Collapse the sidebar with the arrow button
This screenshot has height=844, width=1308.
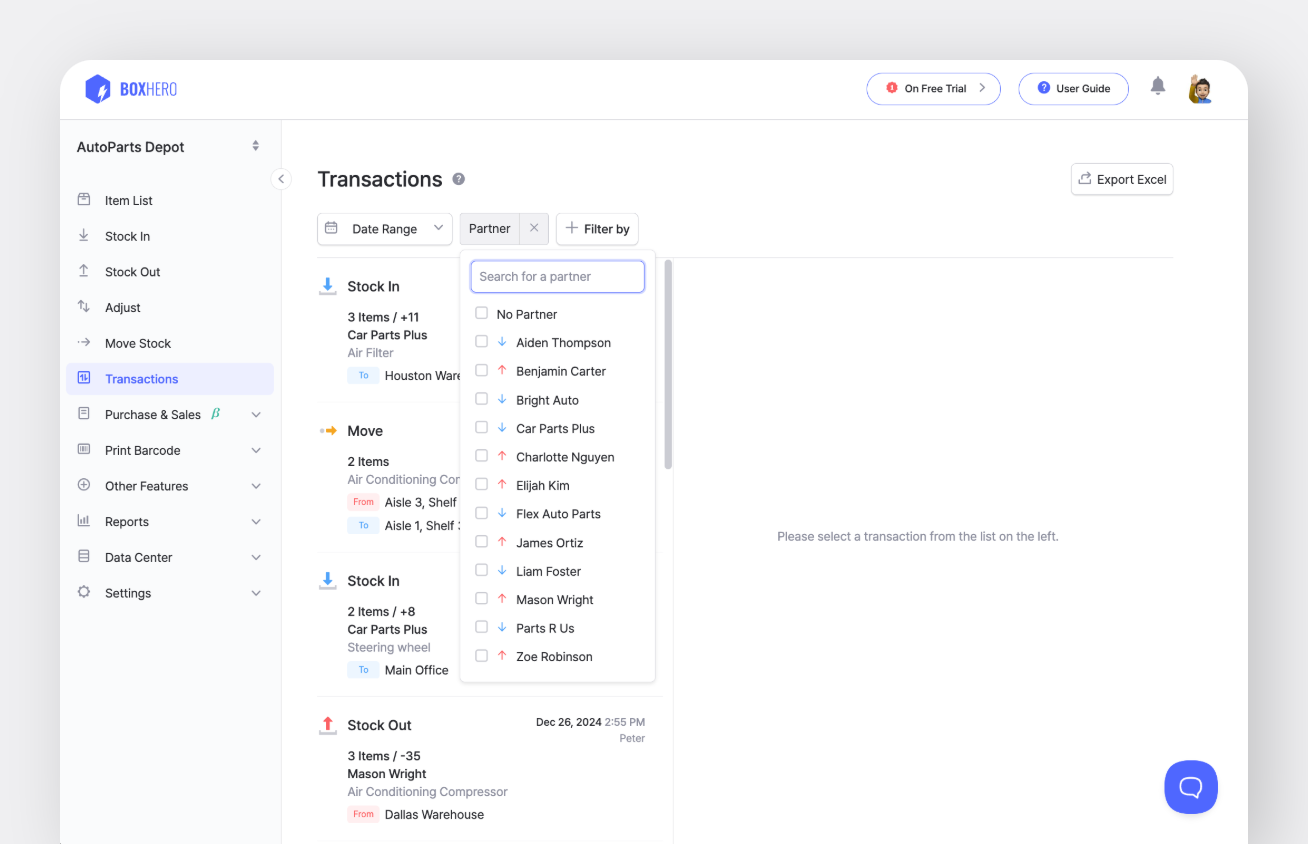[281, 179]
